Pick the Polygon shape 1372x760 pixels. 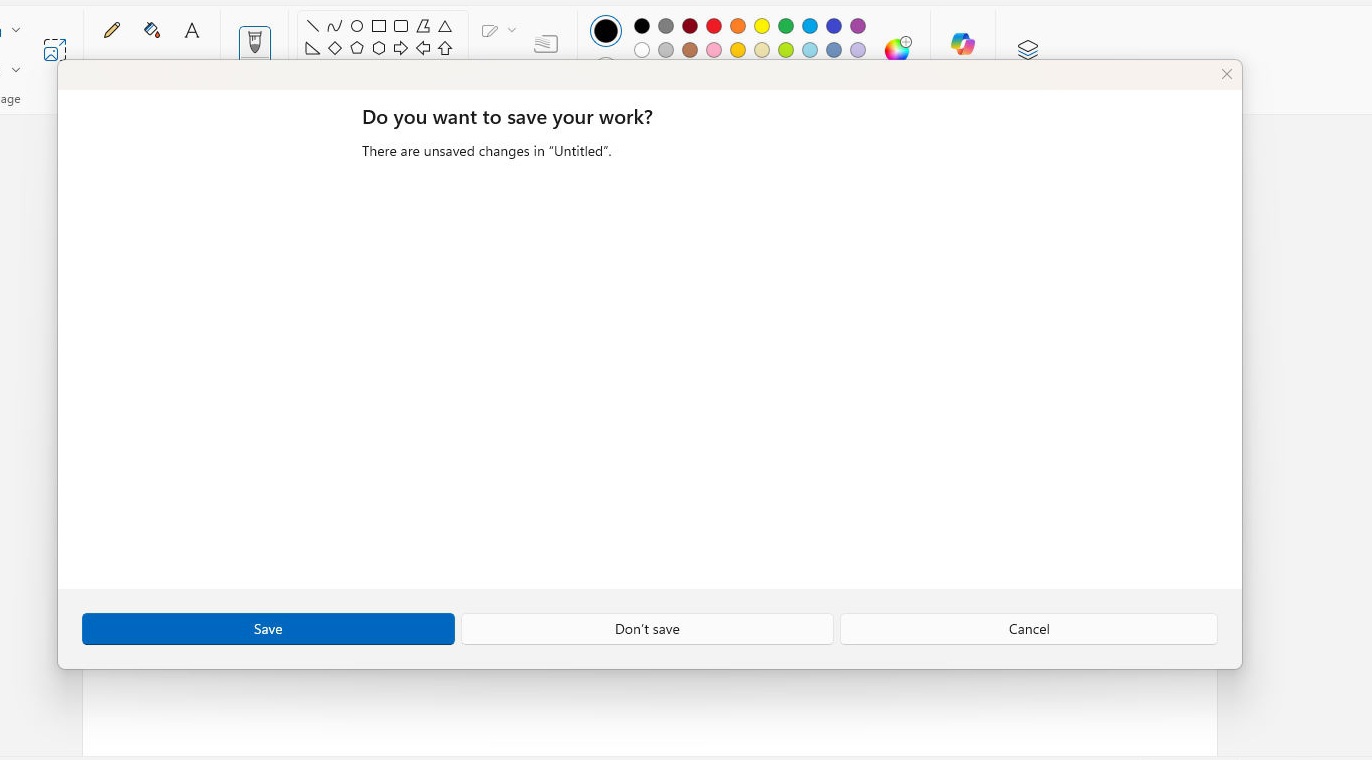[423, 26]
